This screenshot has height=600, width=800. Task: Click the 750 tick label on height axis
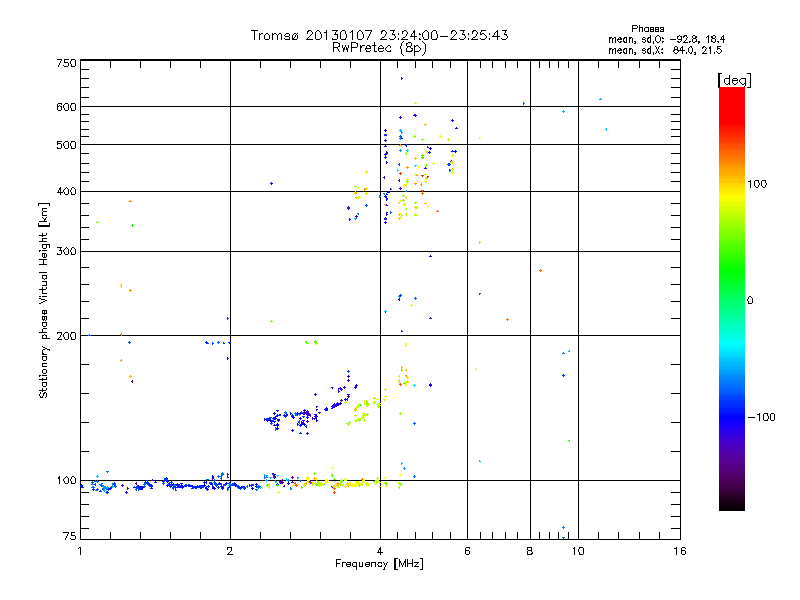pos(66,63)
